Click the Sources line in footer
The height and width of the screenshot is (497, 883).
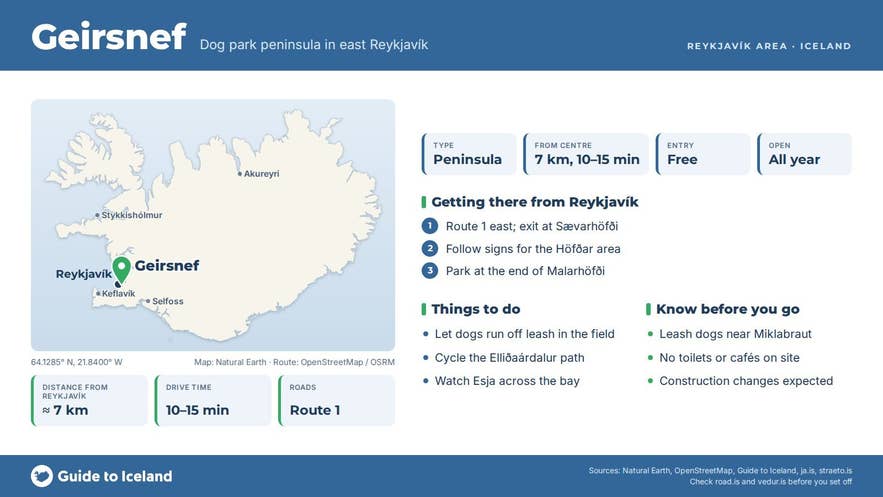coord(720,471)
